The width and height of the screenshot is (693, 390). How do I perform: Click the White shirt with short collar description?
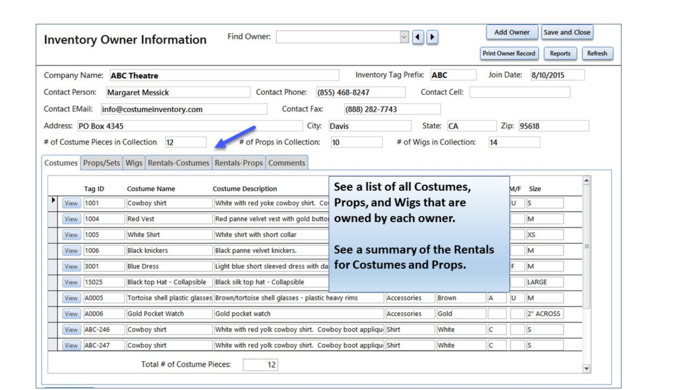(271, 235)
